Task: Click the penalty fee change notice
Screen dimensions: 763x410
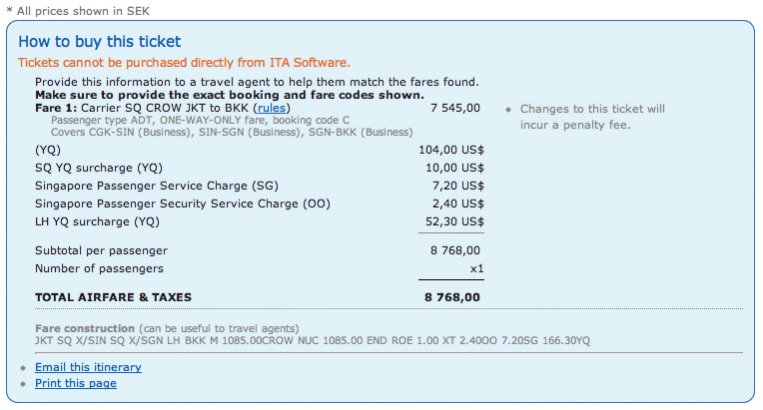Action: point(592,117)
